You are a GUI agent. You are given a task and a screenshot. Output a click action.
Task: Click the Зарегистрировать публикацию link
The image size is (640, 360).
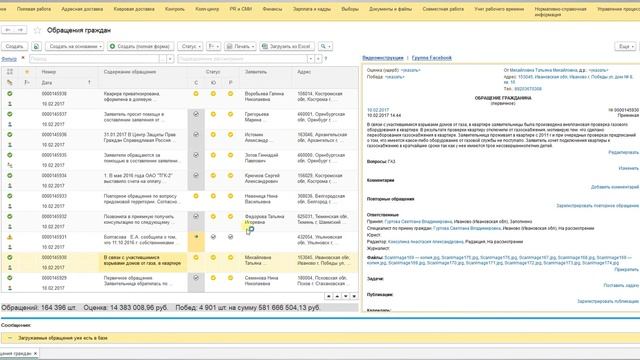(x=608, y=301)
